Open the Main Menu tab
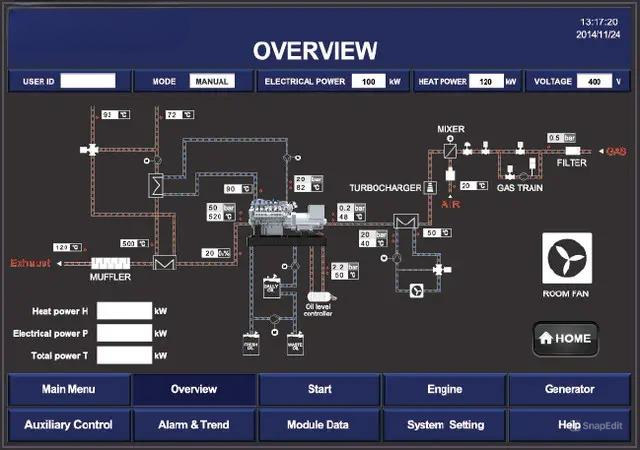The image size is (640, 450). coord(68,389)
